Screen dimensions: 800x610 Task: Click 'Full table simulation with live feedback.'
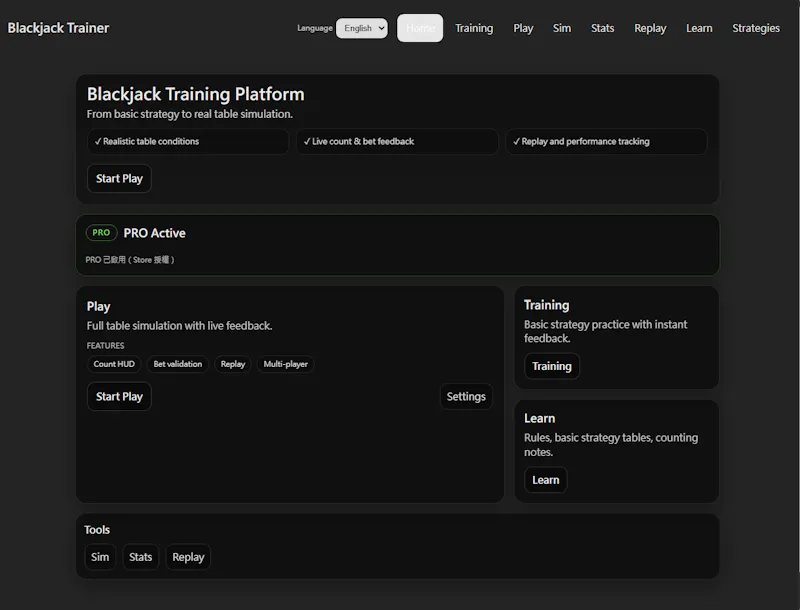pos(180,326)
